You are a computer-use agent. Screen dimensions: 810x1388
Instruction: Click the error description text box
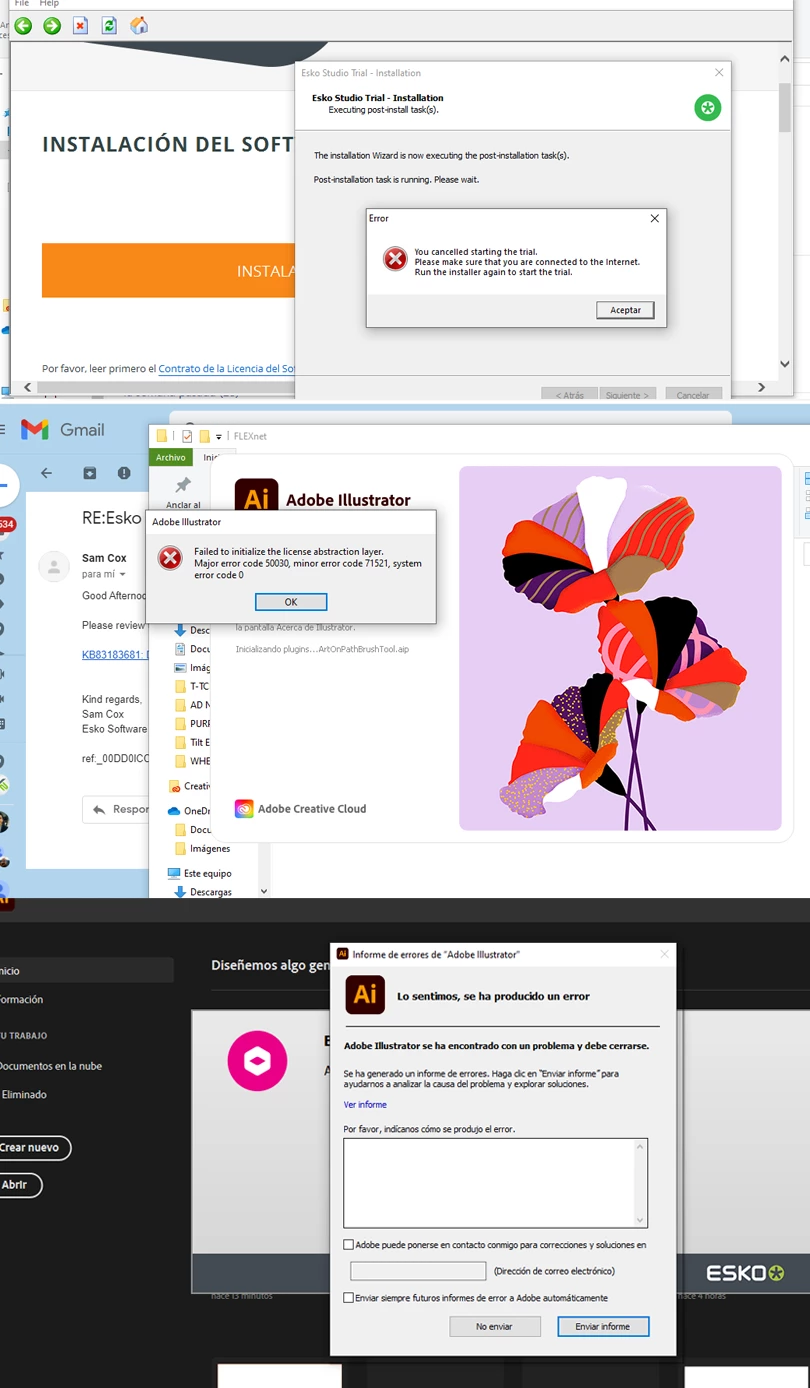tap(495, 1183)
